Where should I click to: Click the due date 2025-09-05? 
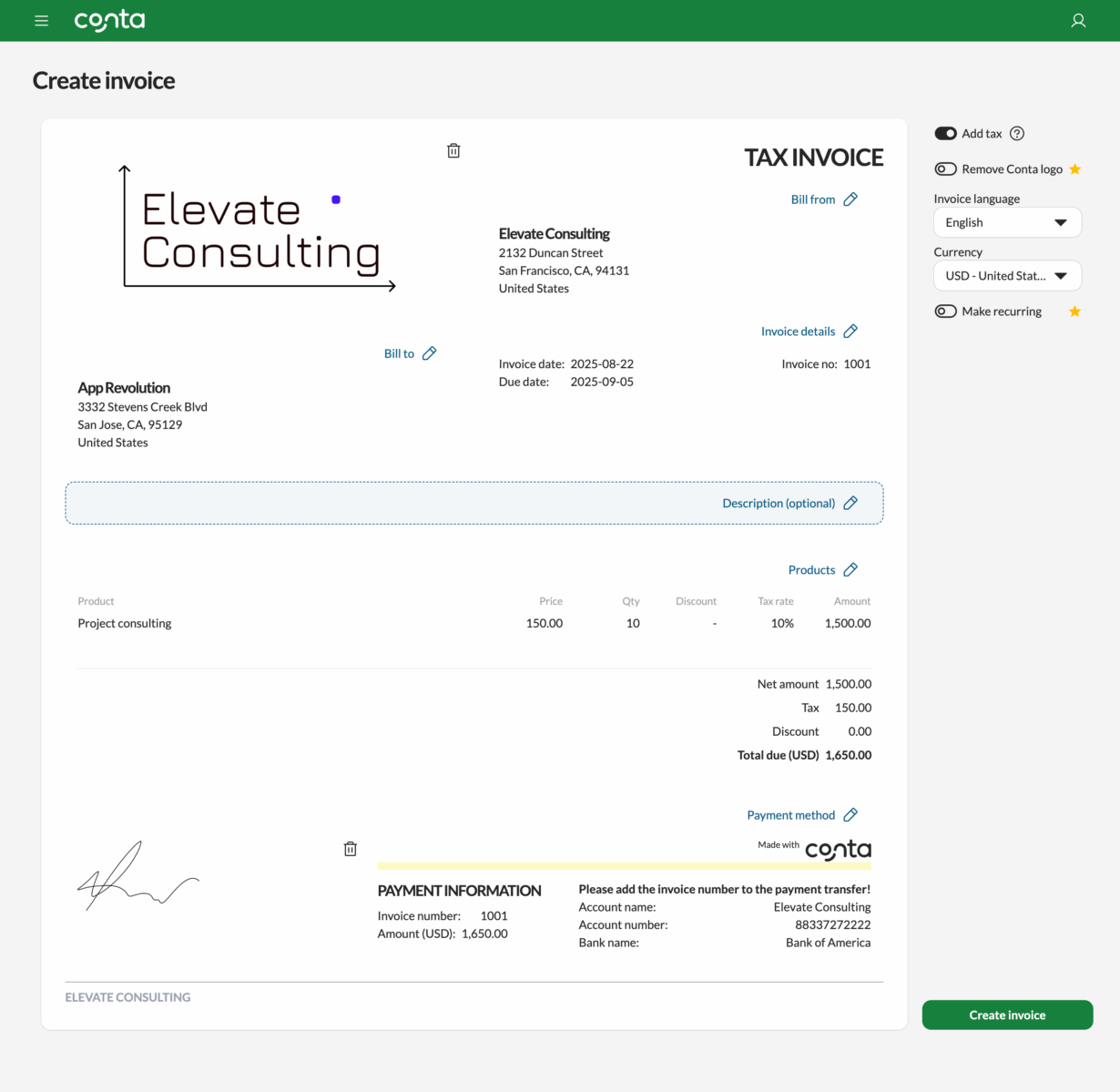(x=602, y=382)
